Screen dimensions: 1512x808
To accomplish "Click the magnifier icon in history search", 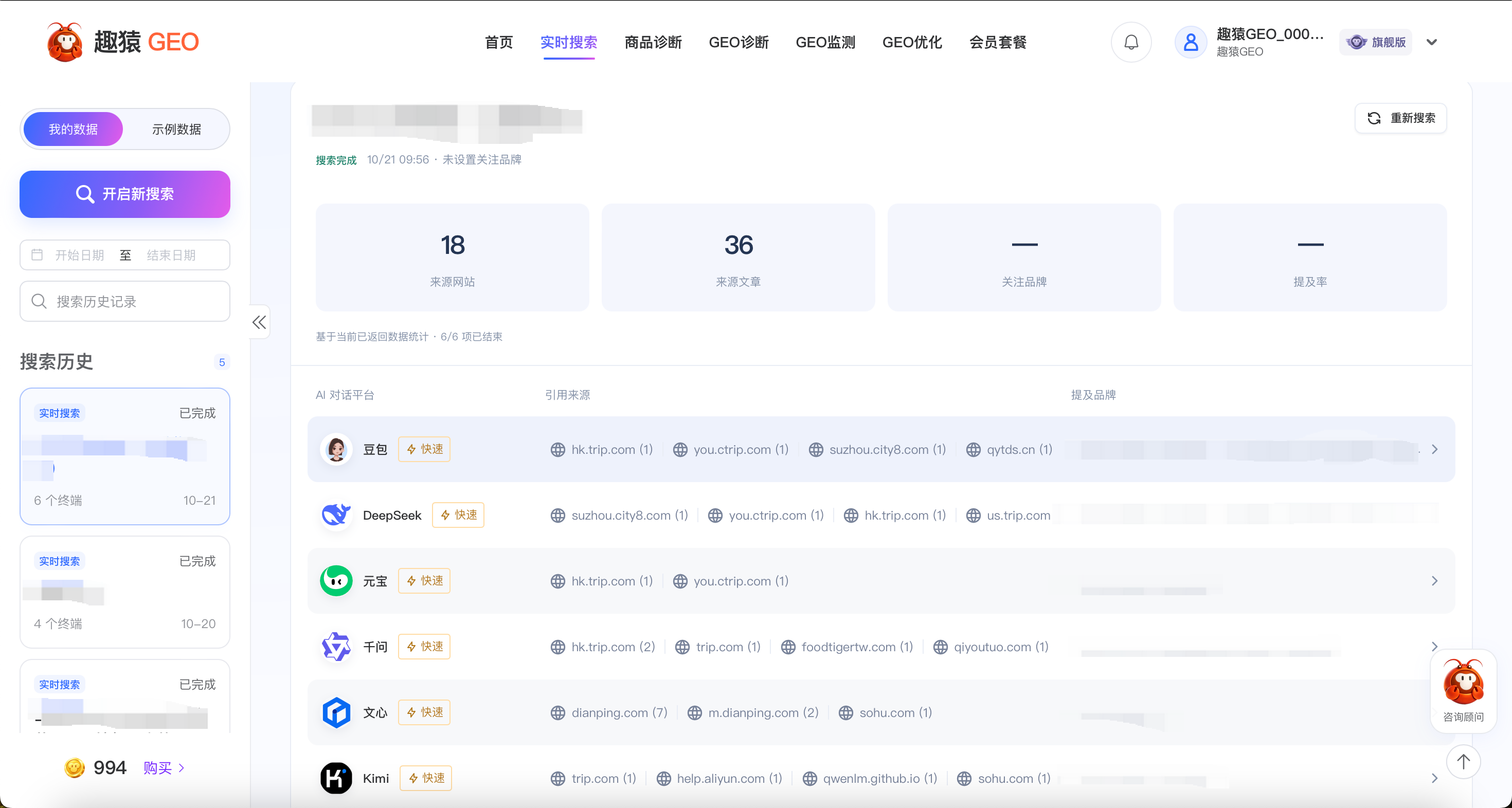I will tap(39, 302).
